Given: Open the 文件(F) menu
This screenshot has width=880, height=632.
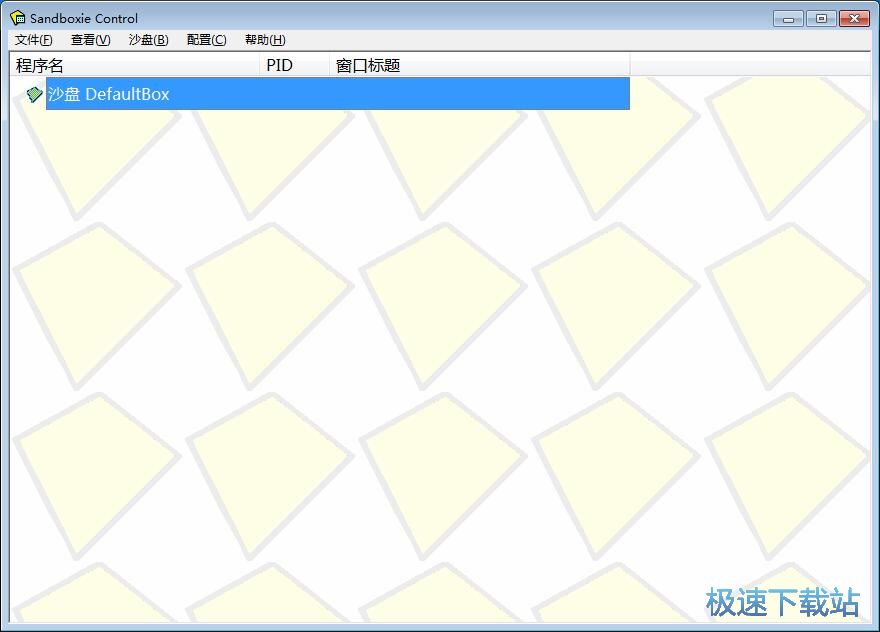Looking at the screenshot, I should tap(33, 40).
